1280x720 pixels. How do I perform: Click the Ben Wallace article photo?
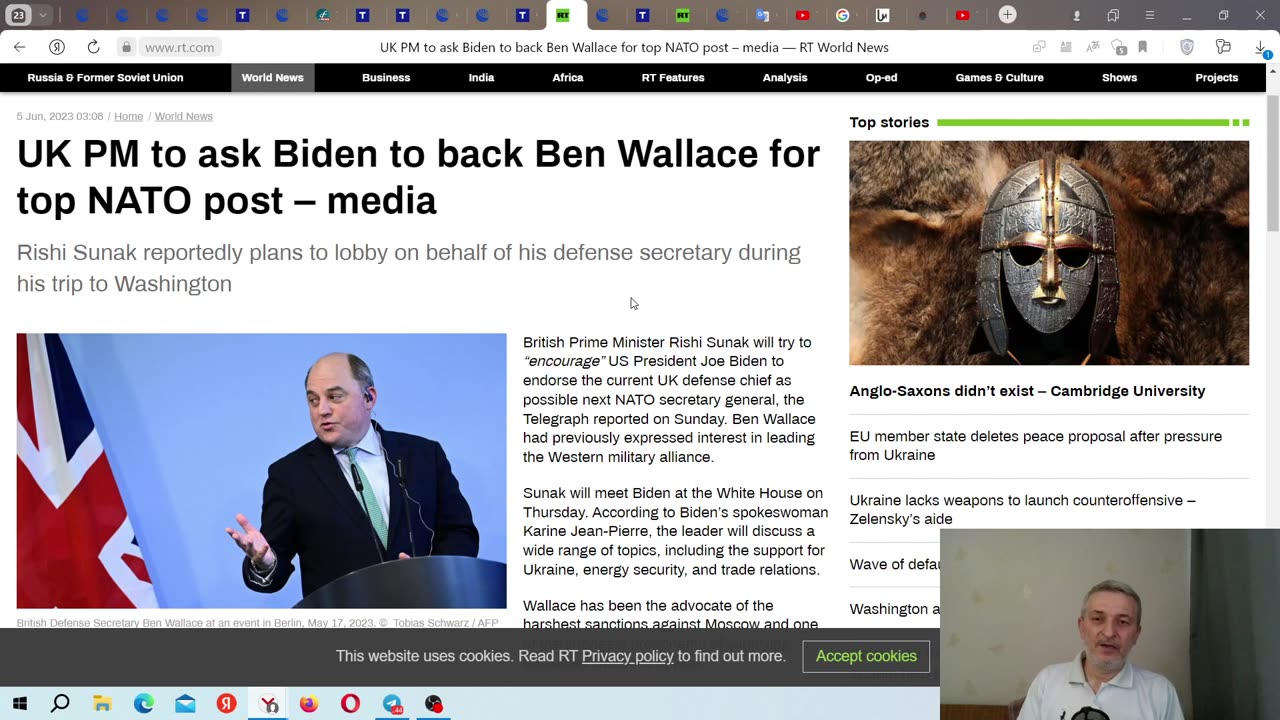coord(261,471)
